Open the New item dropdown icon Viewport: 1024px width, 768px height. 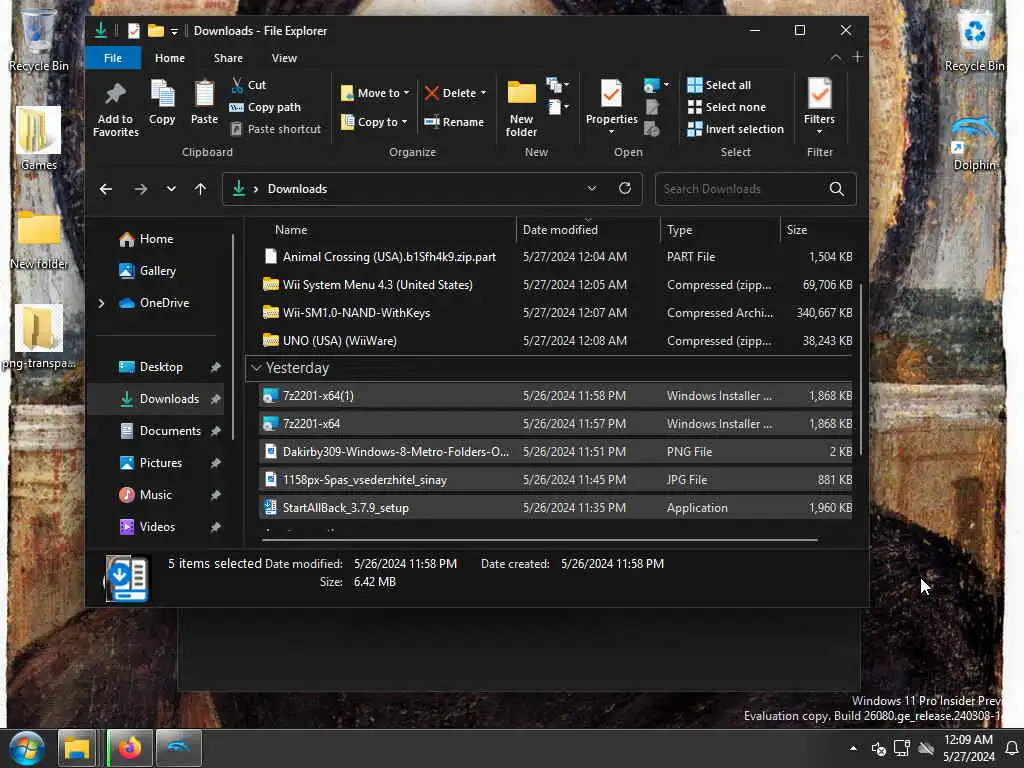coord(557,85)
